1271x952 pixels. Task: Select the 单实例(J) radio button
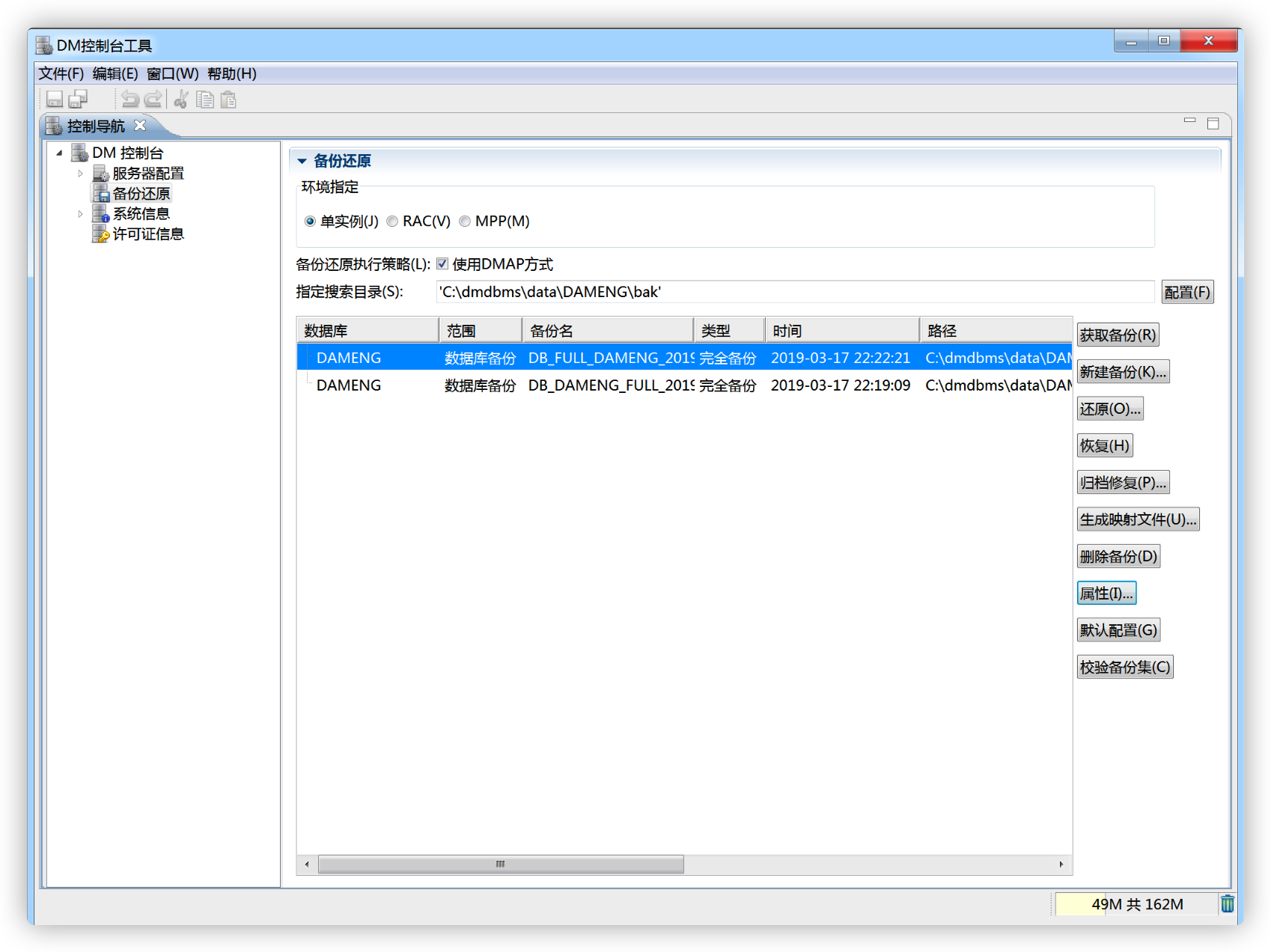[310, 222]
